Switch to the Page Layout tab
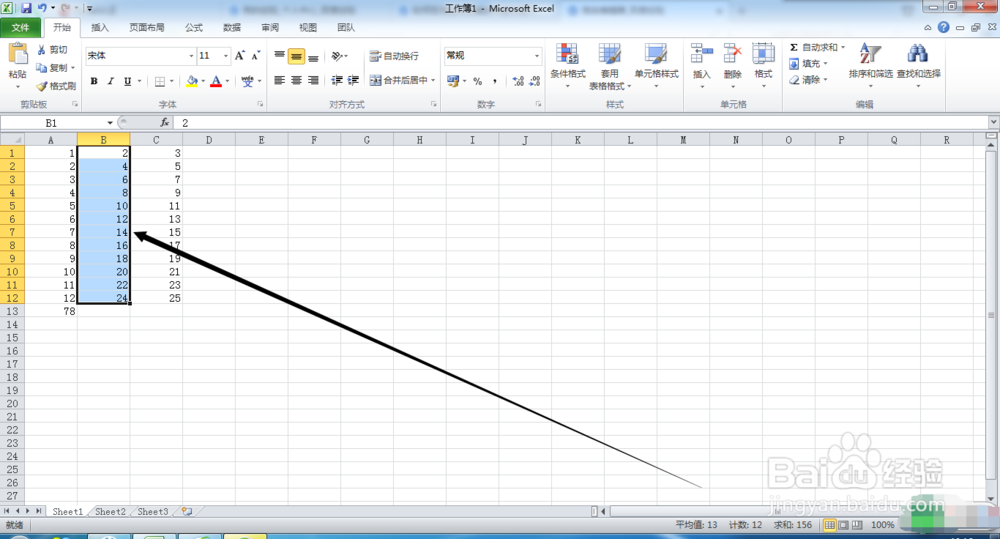Viewport: 1000px width, 539px height. click(x=147, y=27)
